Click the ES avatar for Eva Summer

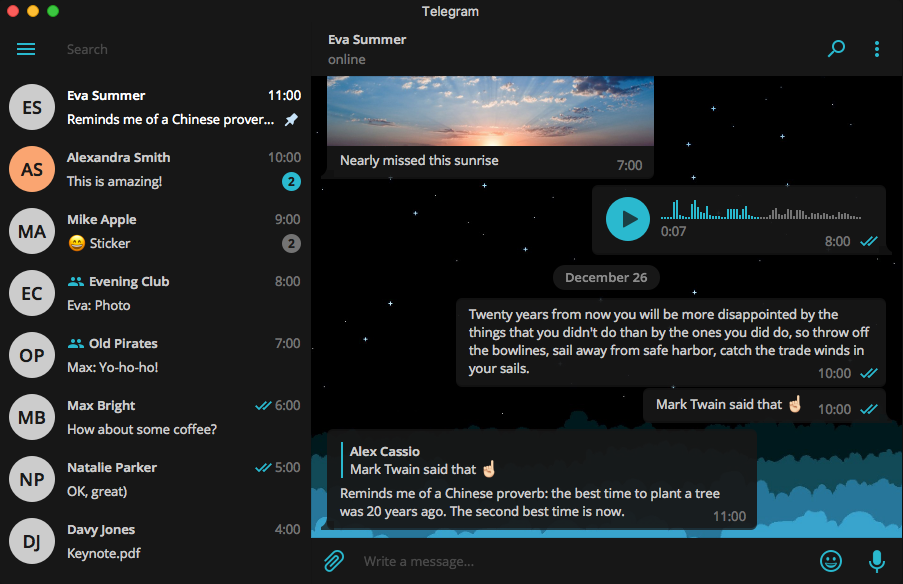(x=32, y=107)
